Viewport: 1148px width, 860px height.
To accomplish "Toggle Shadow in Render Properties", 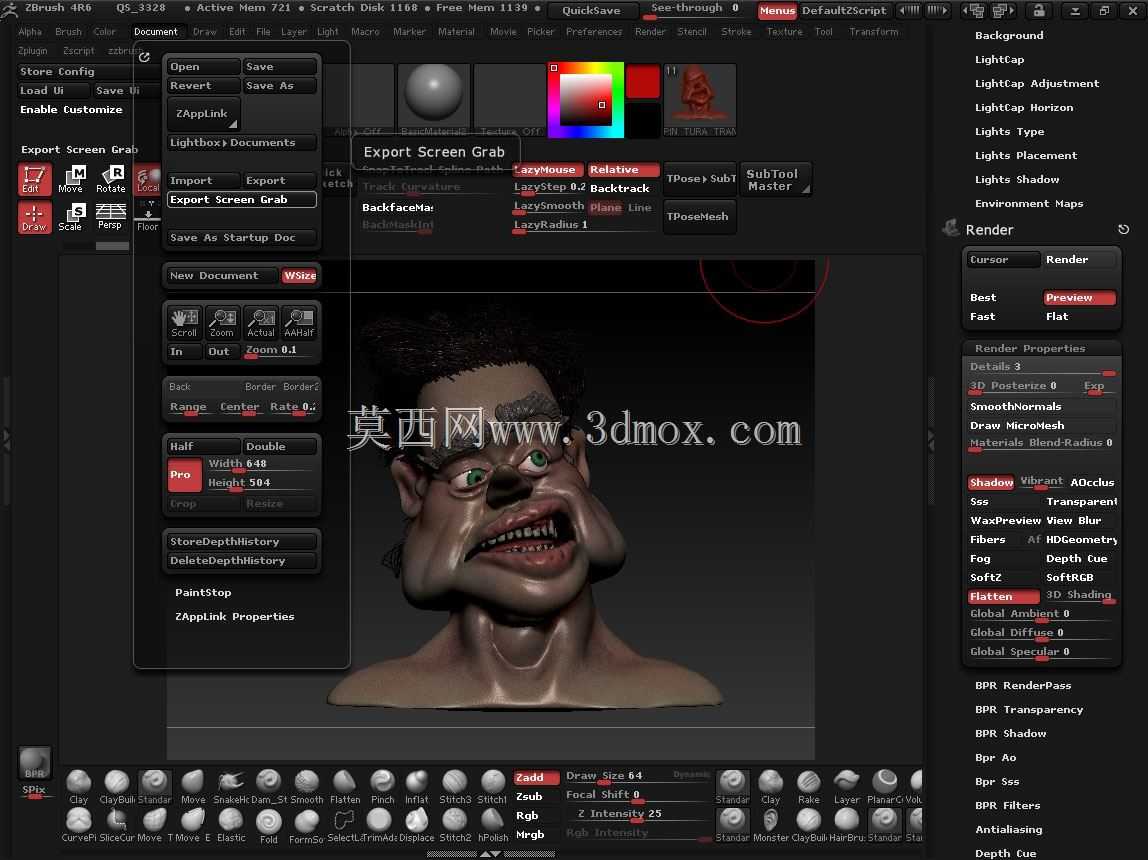I will tap(991, 482).
